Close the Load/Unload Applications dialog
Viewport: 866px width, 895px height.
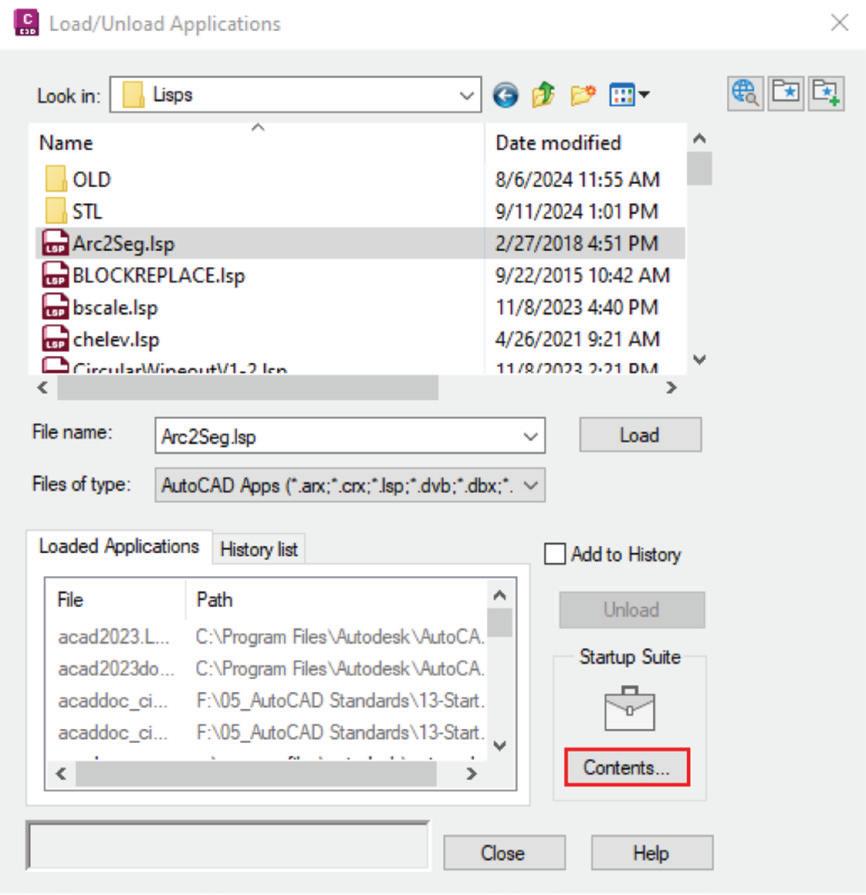coord(839,23)
